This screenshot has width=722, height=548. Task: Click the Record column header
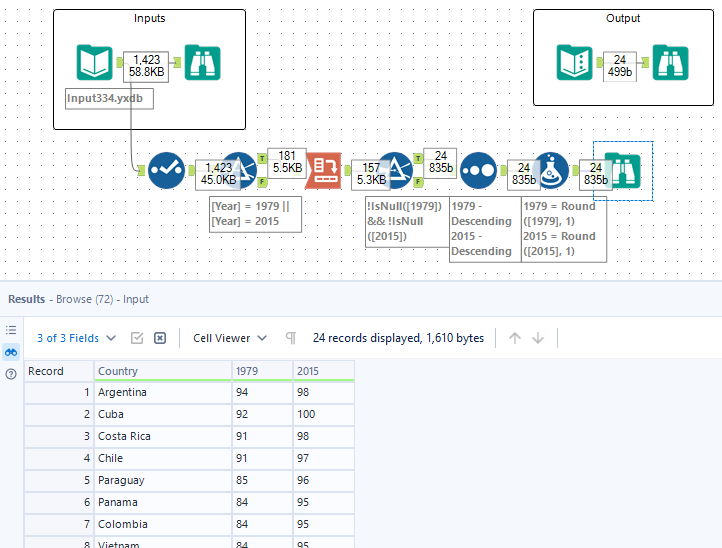[59, 371]
